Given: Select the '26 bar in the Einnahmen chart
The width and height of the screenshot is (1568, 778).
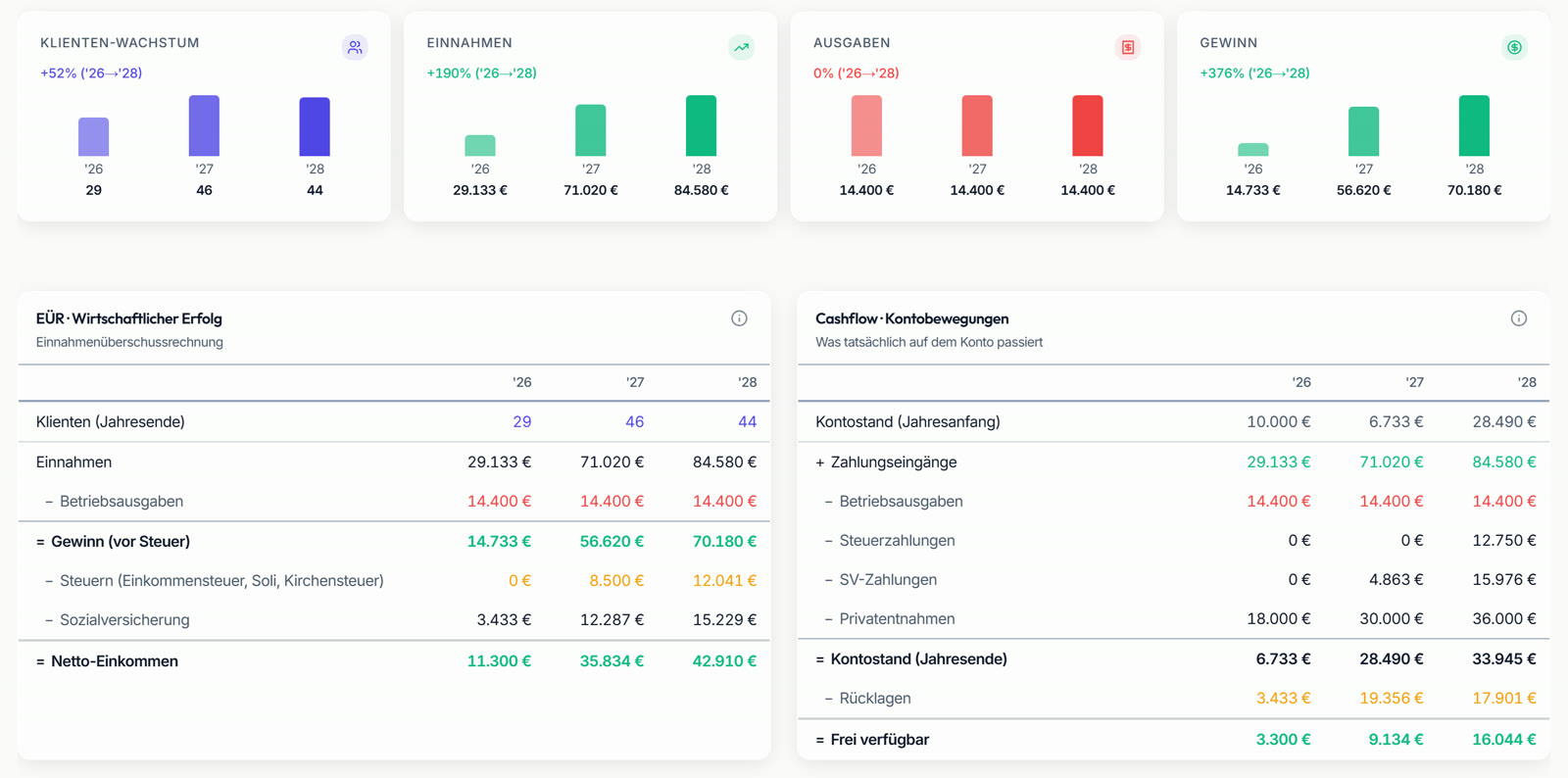Looking at the screenshot, I should point(480,145).
